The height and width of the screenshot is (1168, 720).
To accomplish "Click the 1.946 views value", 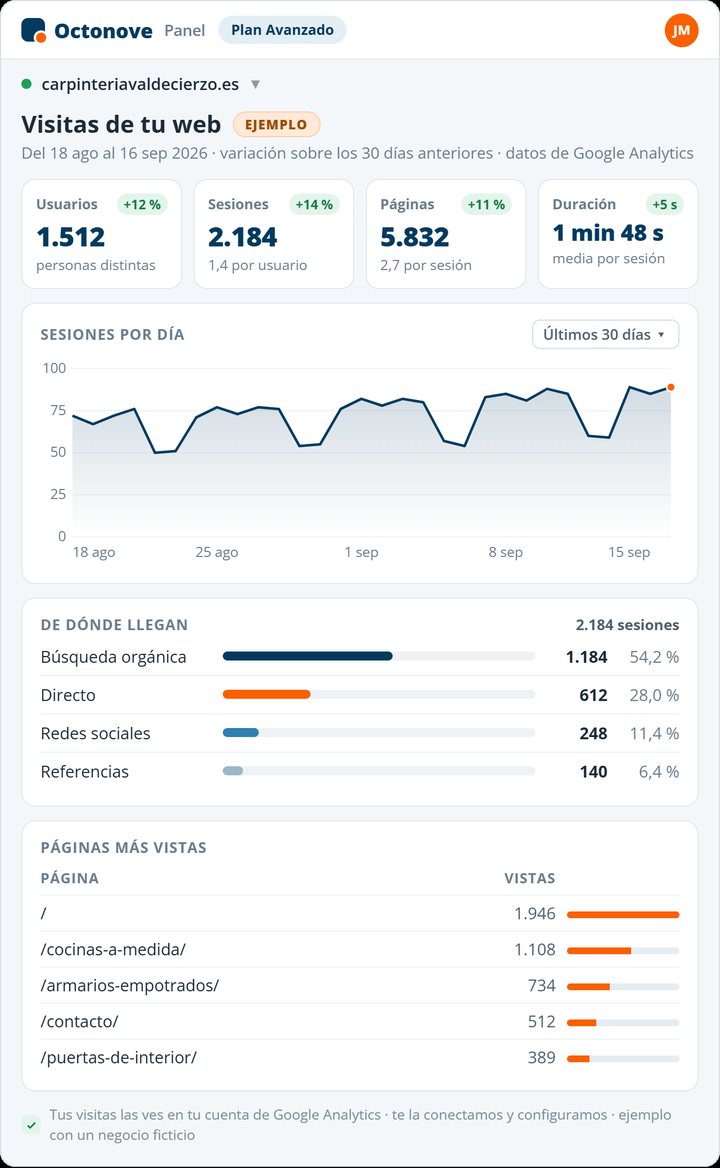I will coord(535,913).
